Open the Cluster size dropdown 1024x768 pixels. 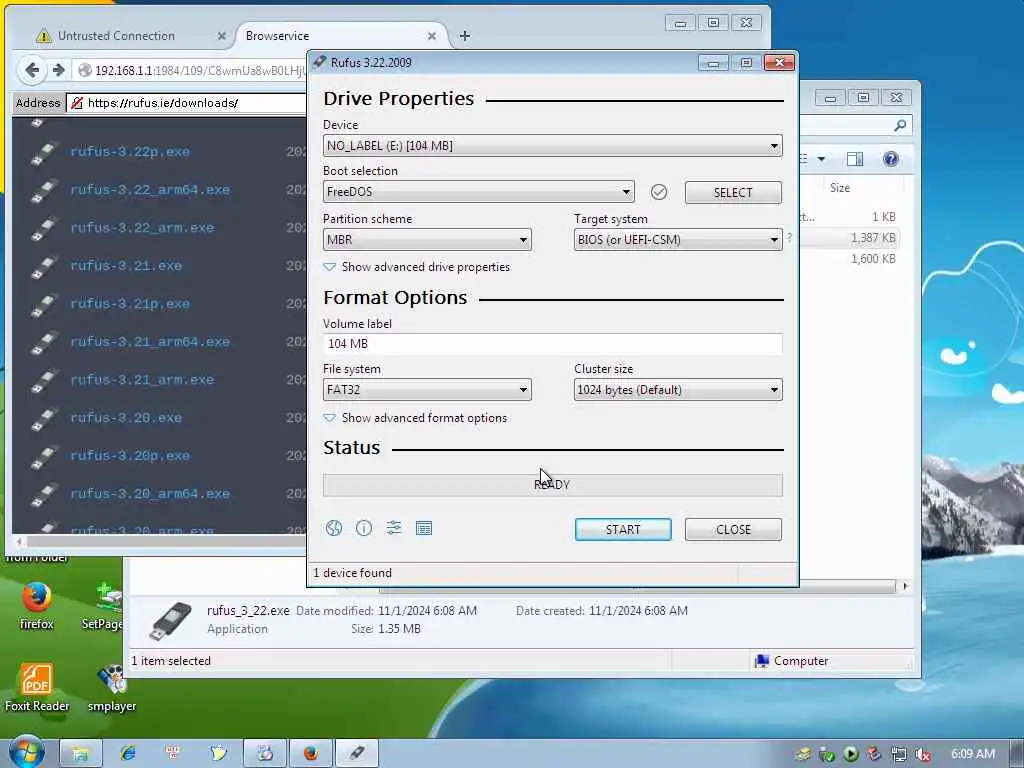tap(678, 390)
